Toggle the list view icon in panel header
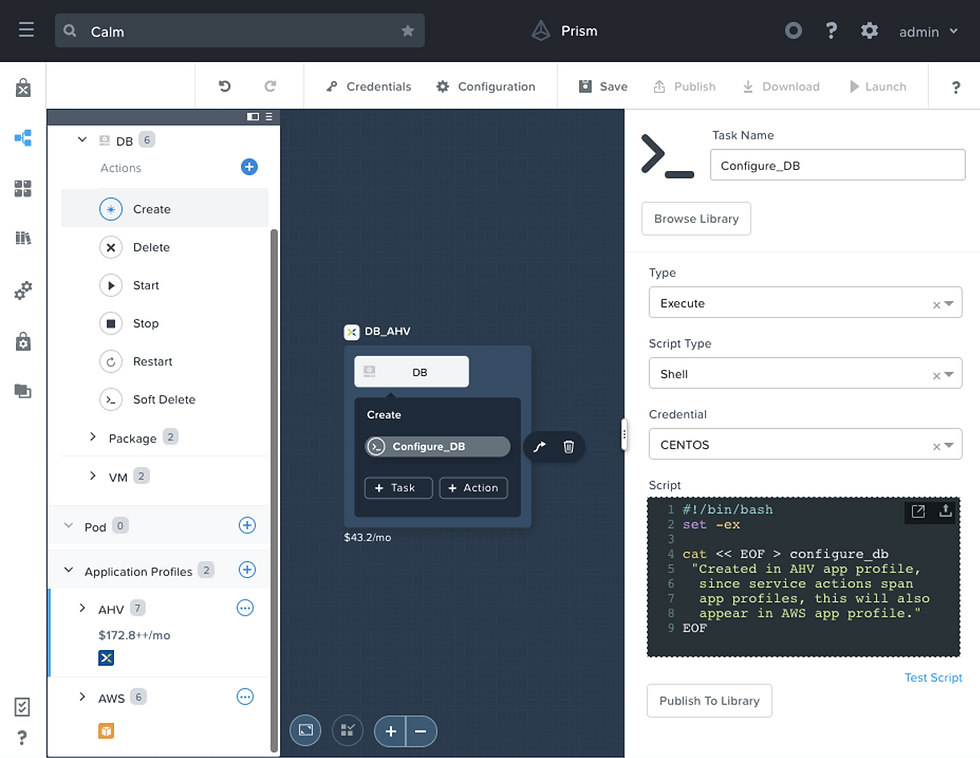 click(269, 117)
